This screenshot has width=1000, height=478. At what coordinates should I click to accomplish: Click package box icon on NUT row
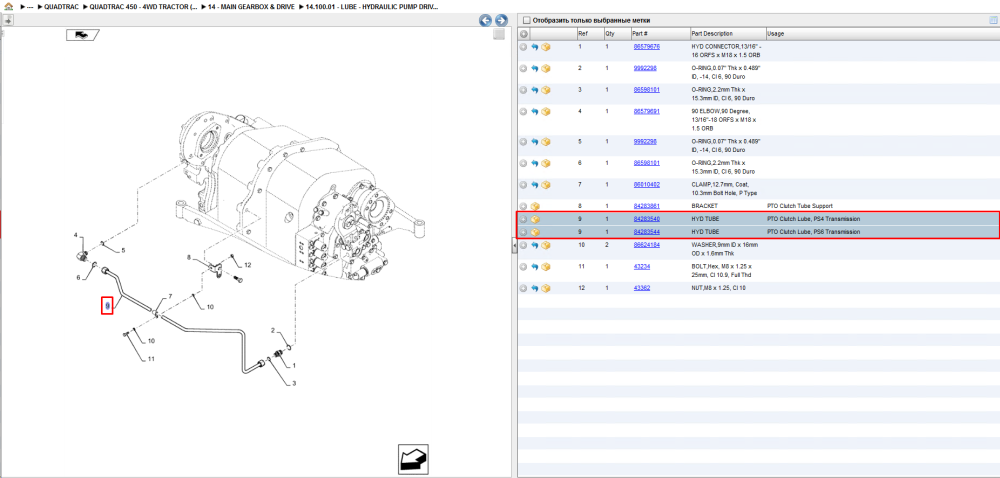[546, 288]
